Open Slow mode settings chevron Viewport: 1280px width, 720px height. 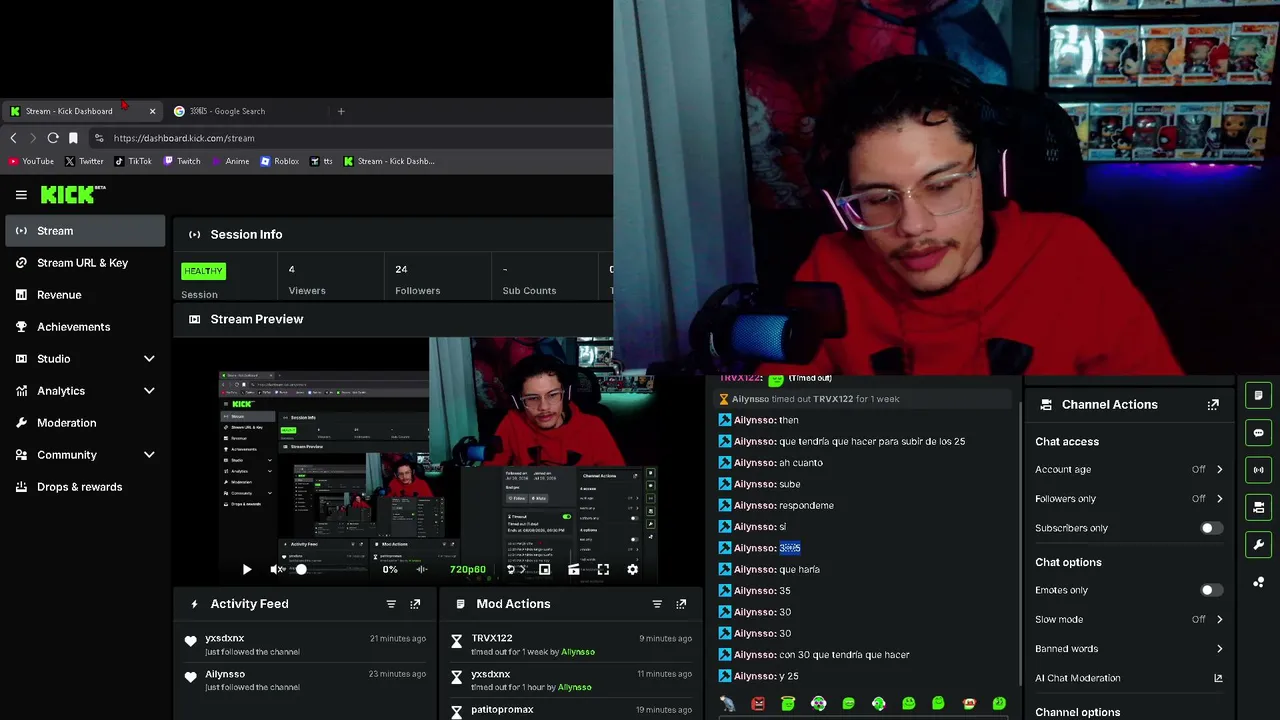[1219, 620]
